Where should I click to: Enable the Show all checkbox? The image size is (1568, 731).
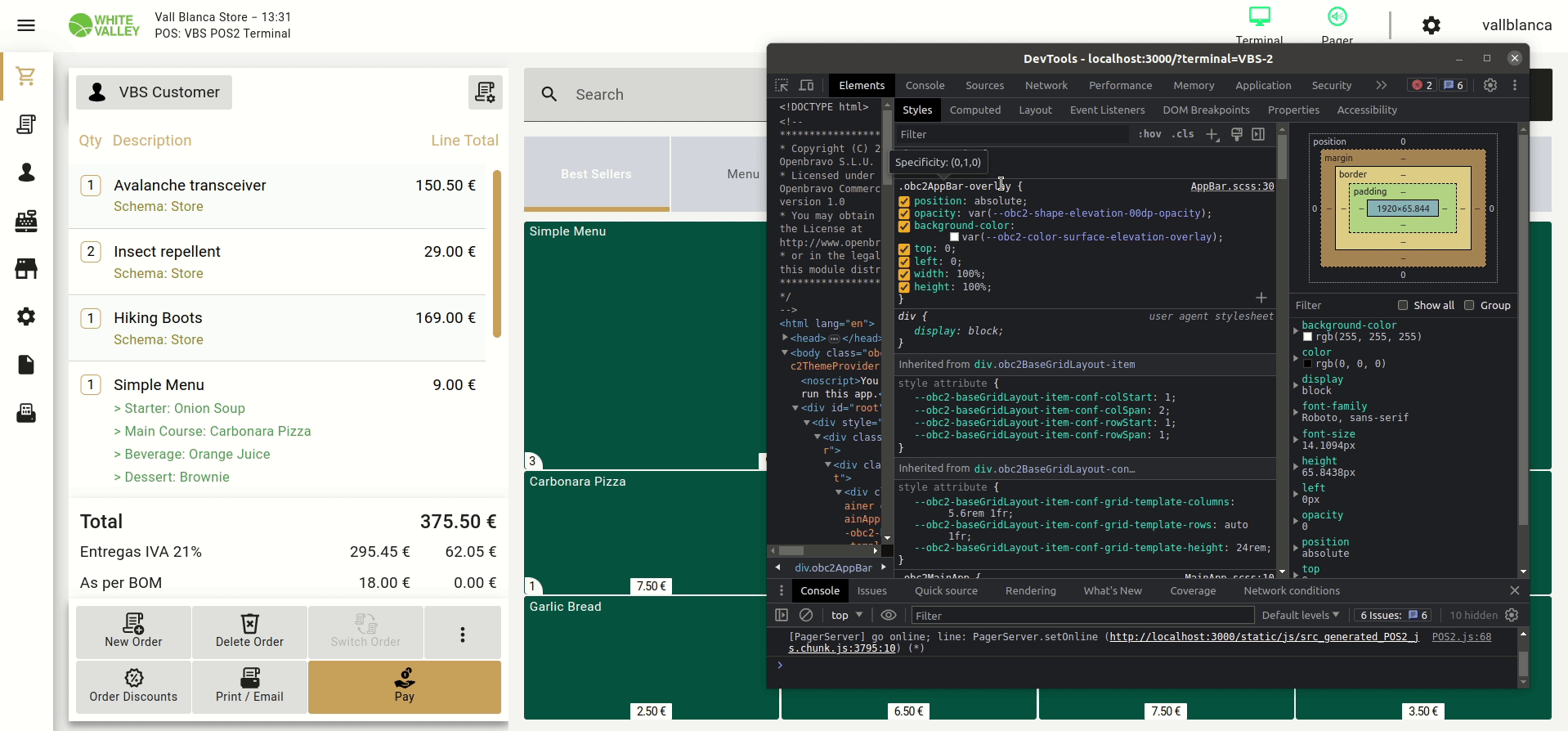[1403, 305]
